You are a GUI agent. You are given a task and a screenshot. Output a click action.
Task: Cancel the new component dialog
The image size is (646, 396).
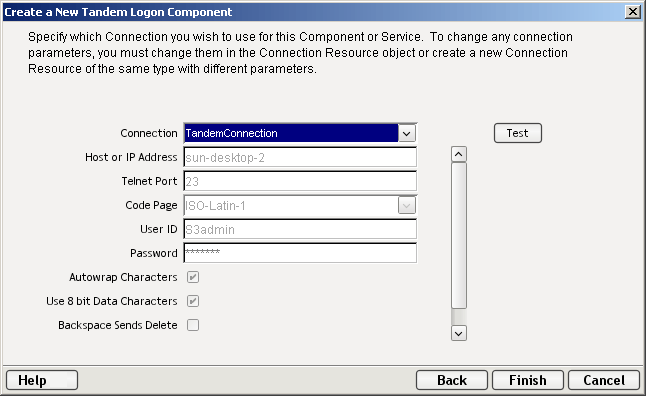pos(604,380)
